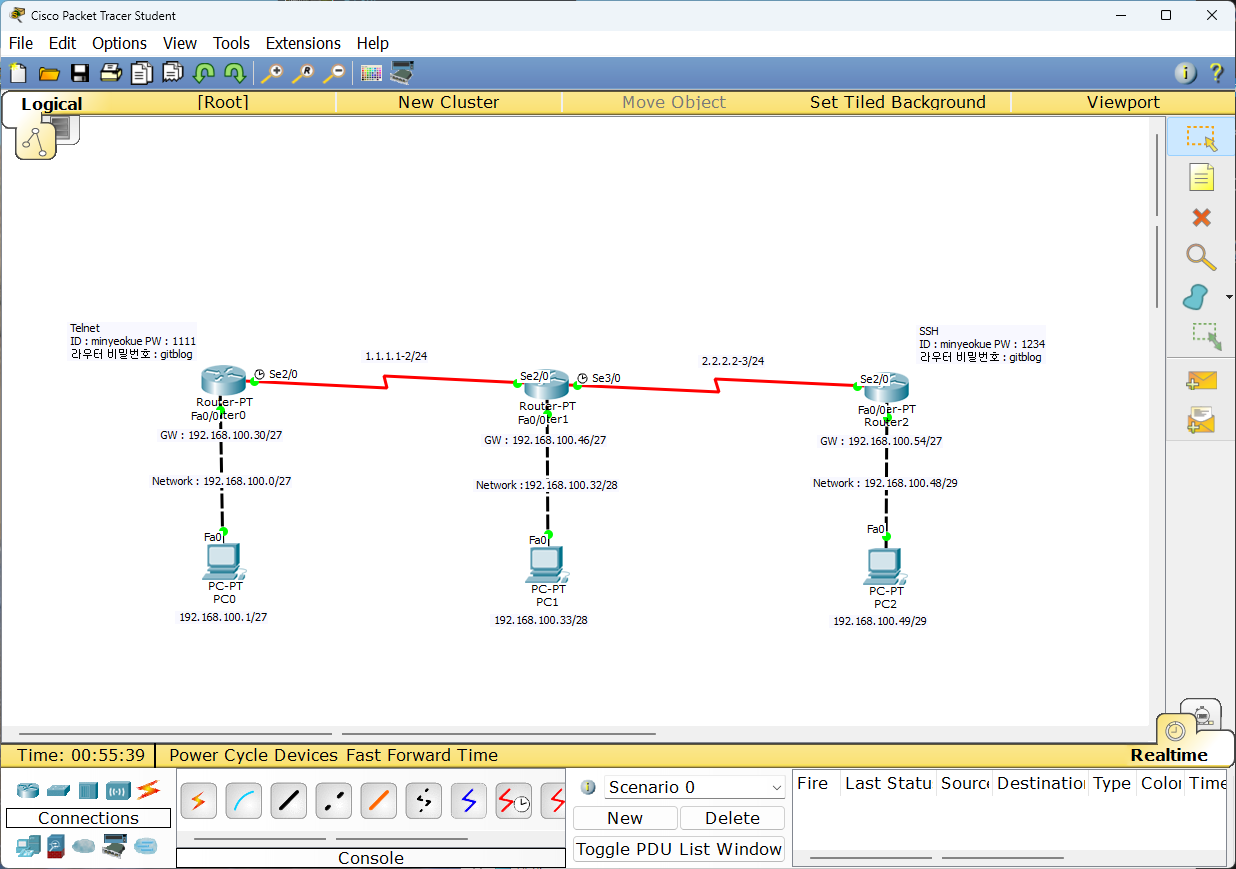This screenshot has height=869, width=1236.
Task: Open the Tools menu
Action: point(231,43)
